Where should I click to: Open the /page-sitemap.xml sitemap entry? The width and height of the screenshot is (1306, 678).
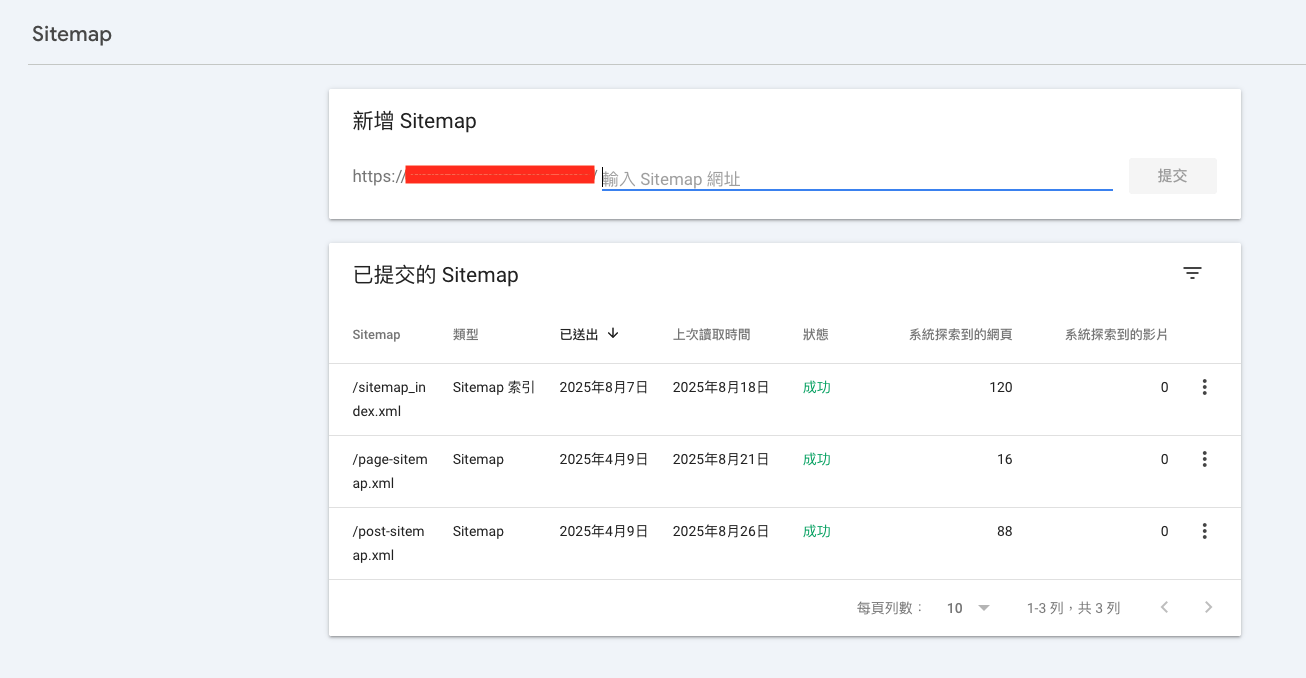point(389,471)
